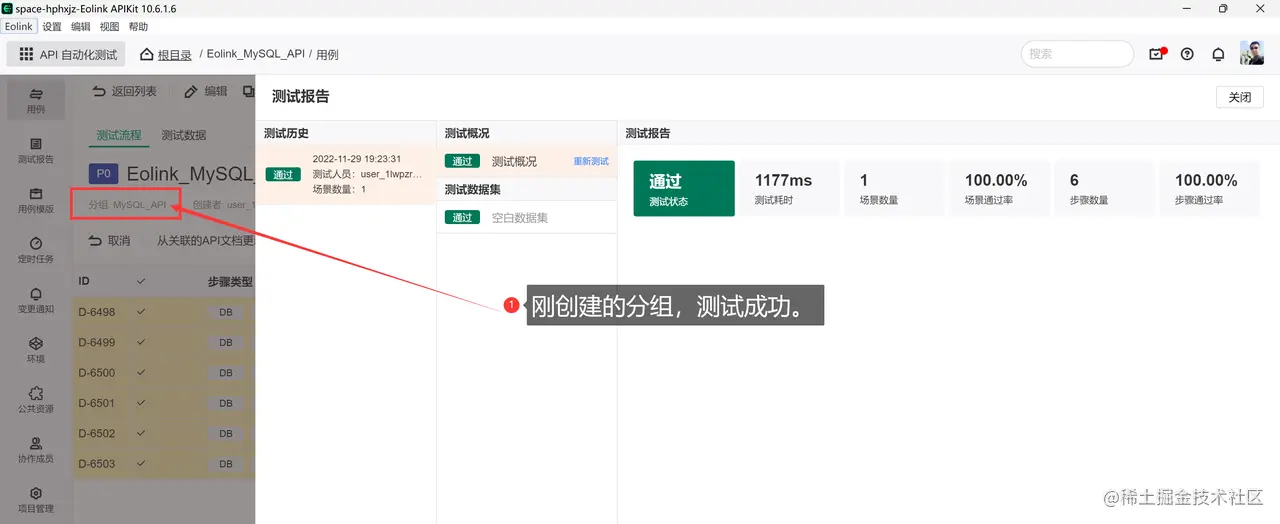Click the 取消 undo button

(109, 241)
